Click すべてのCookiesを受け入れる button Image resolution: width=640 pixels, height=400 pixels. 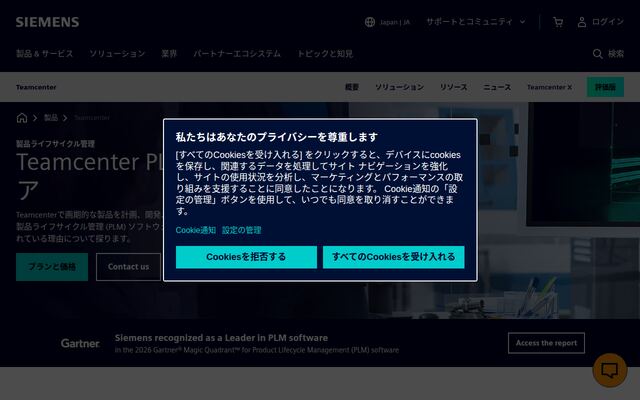tap(393, 257)
